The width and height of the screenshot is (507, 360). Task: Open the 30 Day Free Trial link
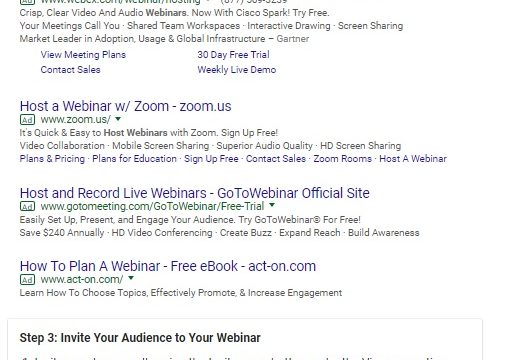coord(233,55)
